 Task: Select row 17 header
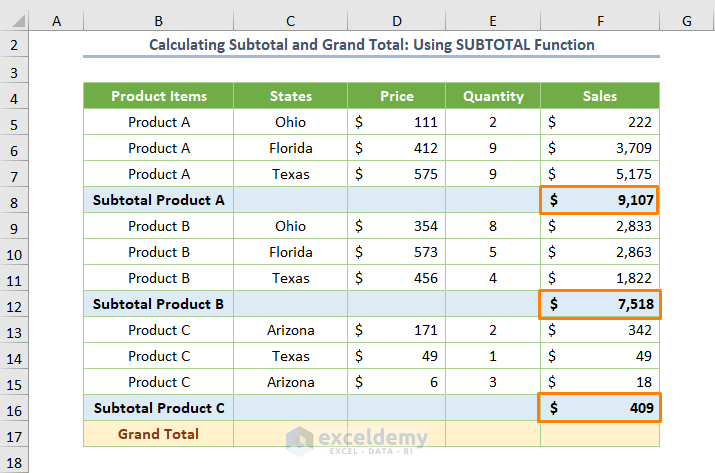[14, 436]
